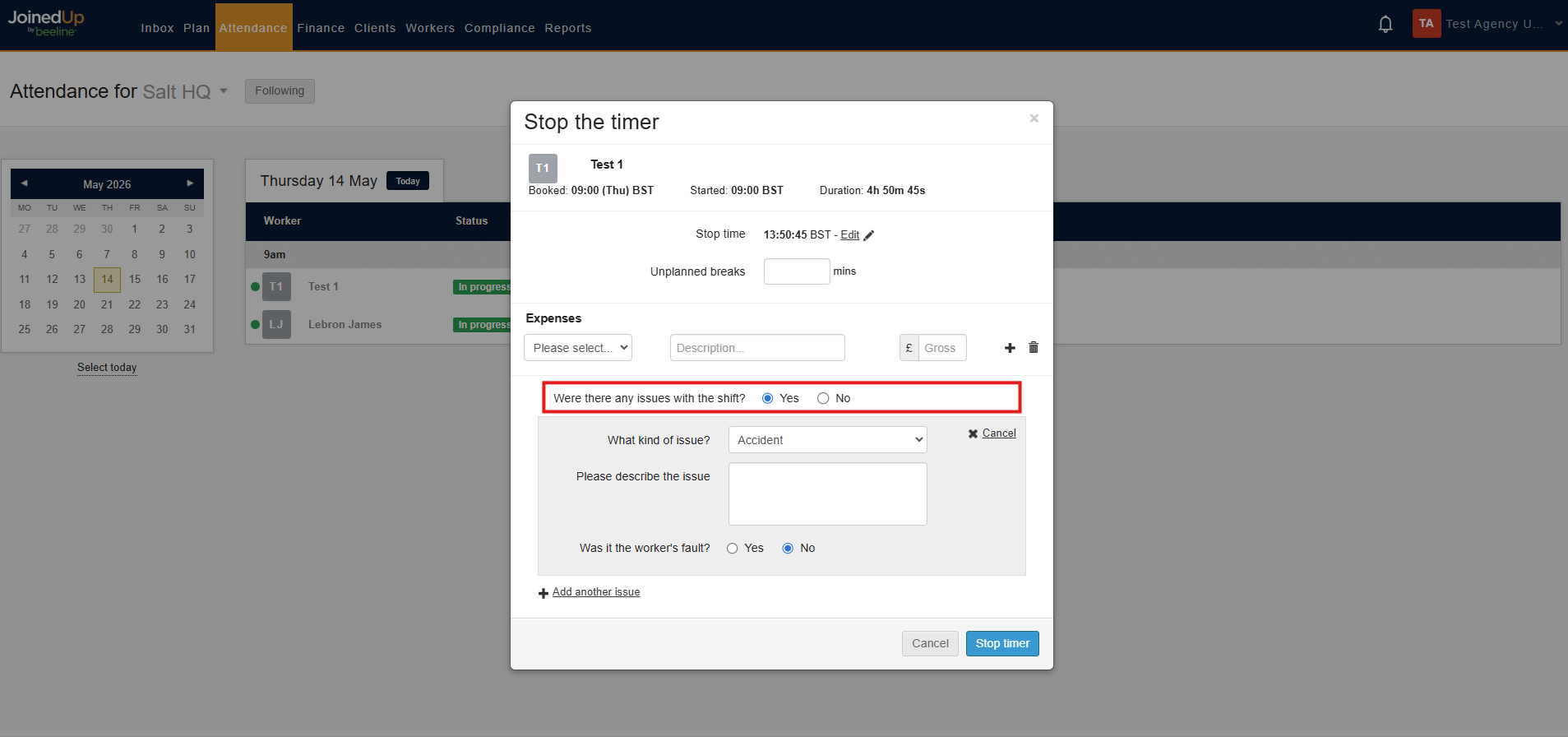The height and width of the screenshot is (737, 1568).
Task: Close the Stop the timer dialog
Action: tap(1034, 118)
